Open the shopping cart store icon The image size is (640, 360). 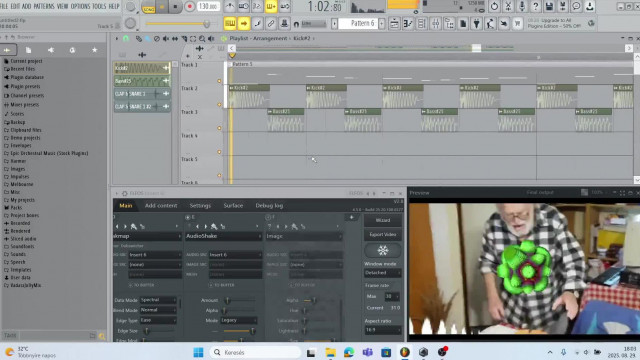coord(518,24)
